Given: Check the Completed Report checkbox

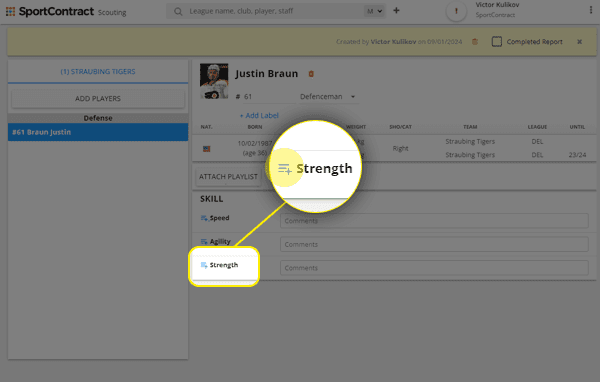Looking at the screenshot, I should (497, 42).
